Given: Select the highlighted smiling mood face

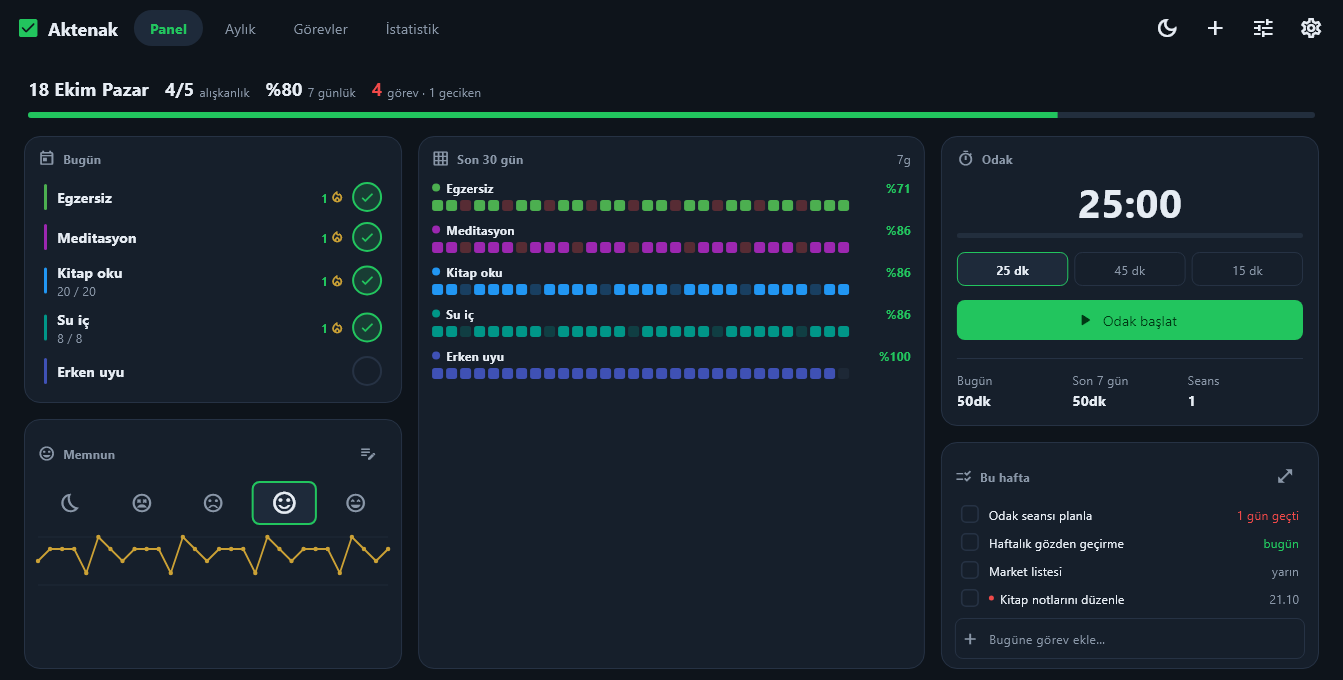Looking at the screenshot, I should (284, 503).
